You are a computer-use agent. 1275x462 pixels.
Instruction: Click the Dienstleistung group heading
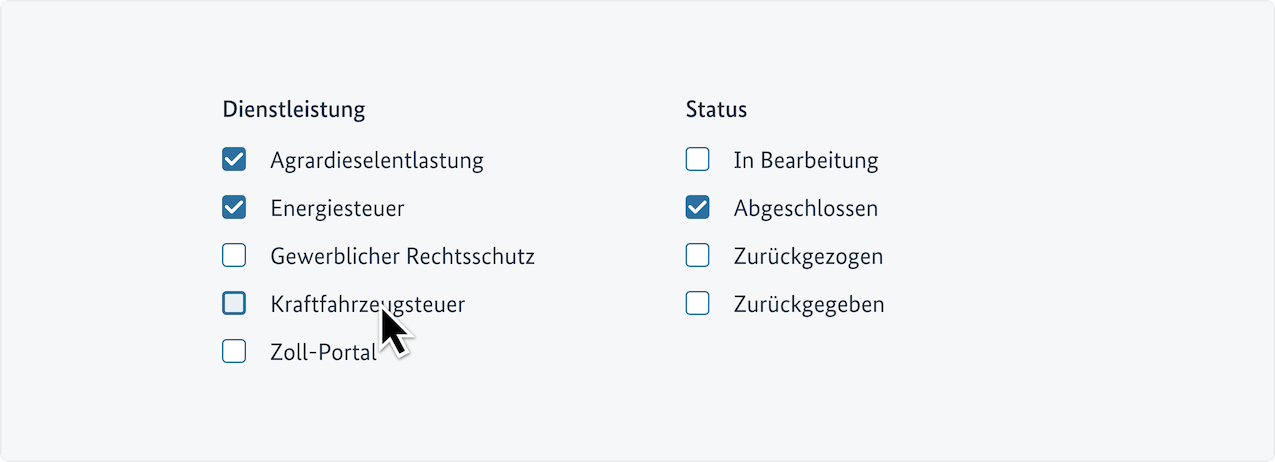[x=293, y=109]
